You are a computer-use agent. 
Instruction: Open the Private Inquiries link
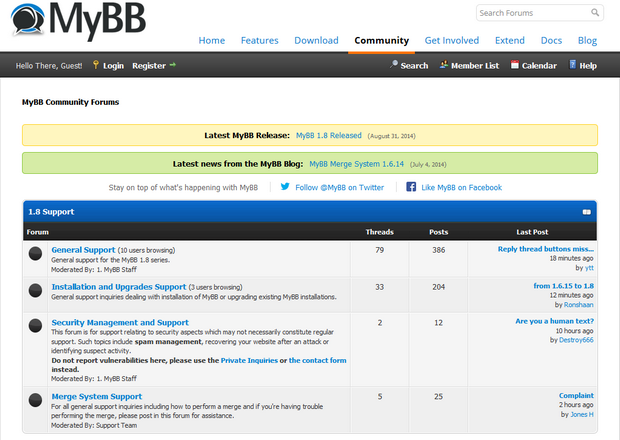(x=249, y=360)
